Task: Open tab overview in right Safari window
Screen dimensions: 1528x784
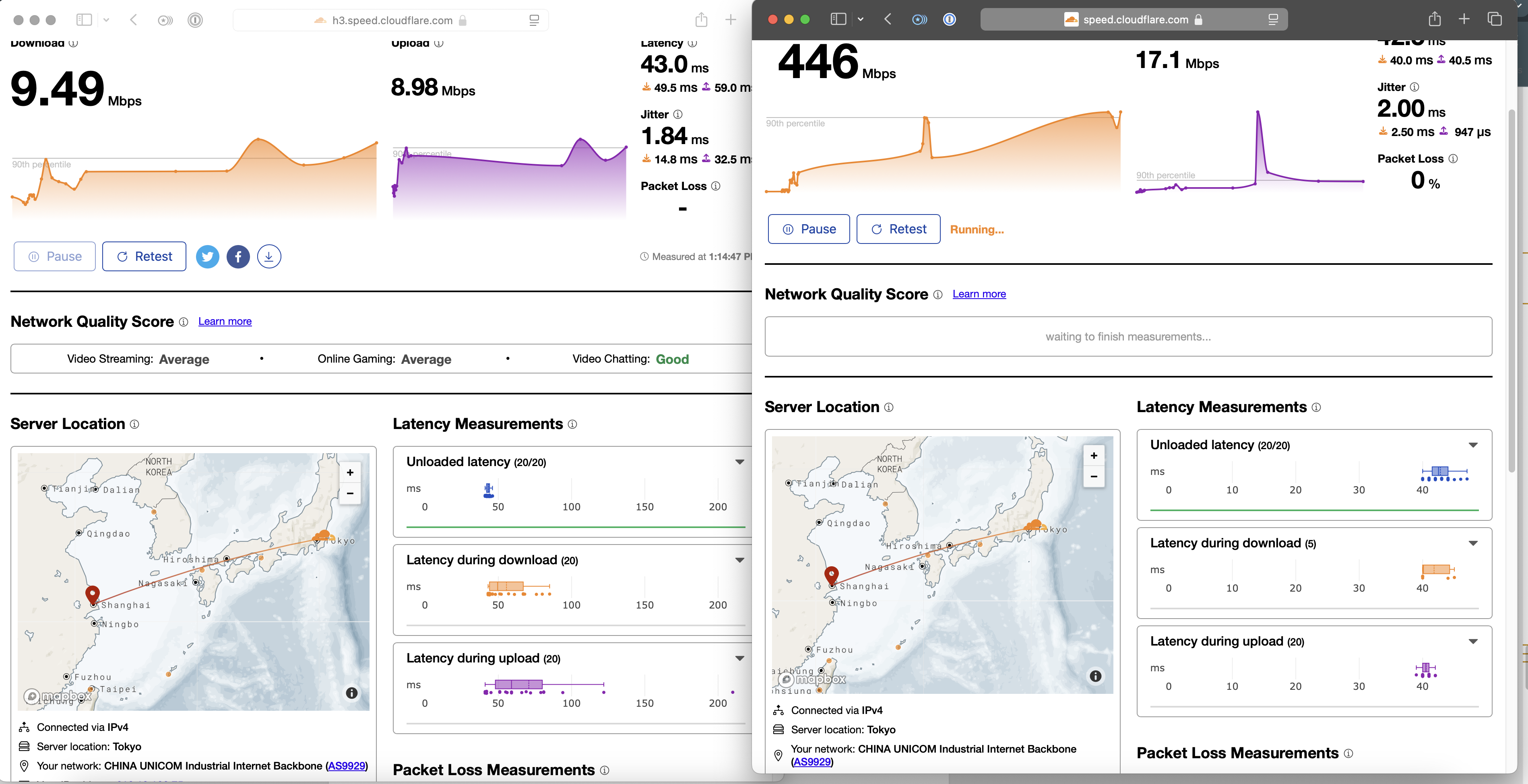Action: click(x=1495, y=19)
